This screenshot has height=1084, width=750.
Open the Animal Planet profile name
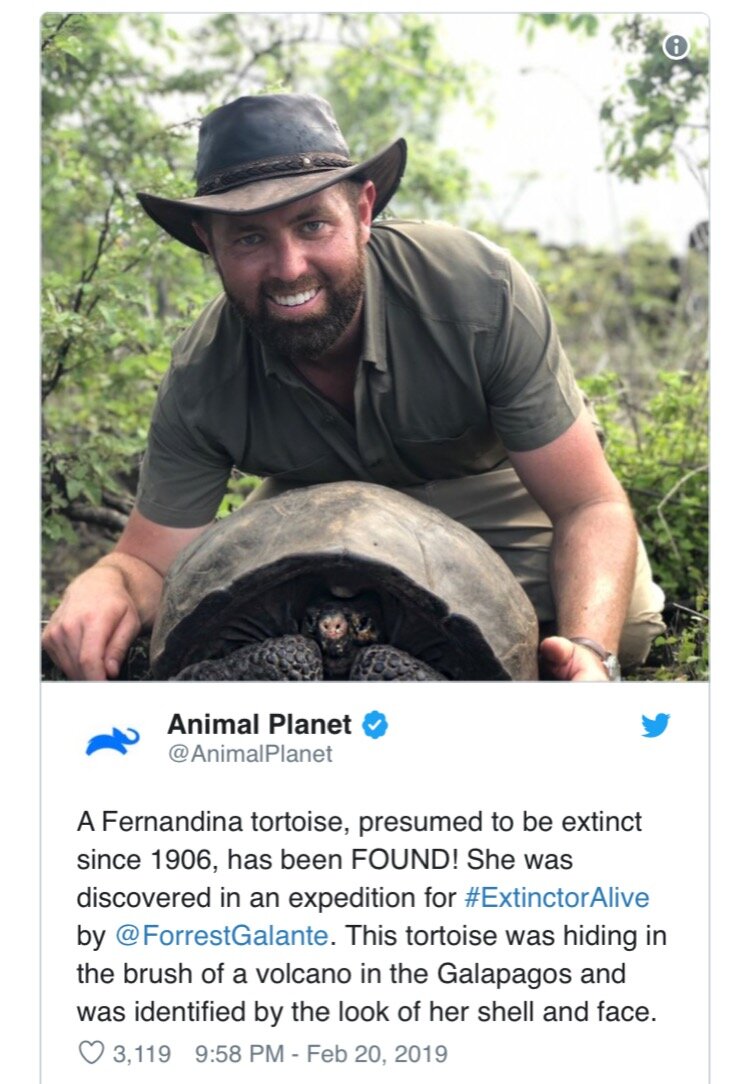tap(259, 725)
